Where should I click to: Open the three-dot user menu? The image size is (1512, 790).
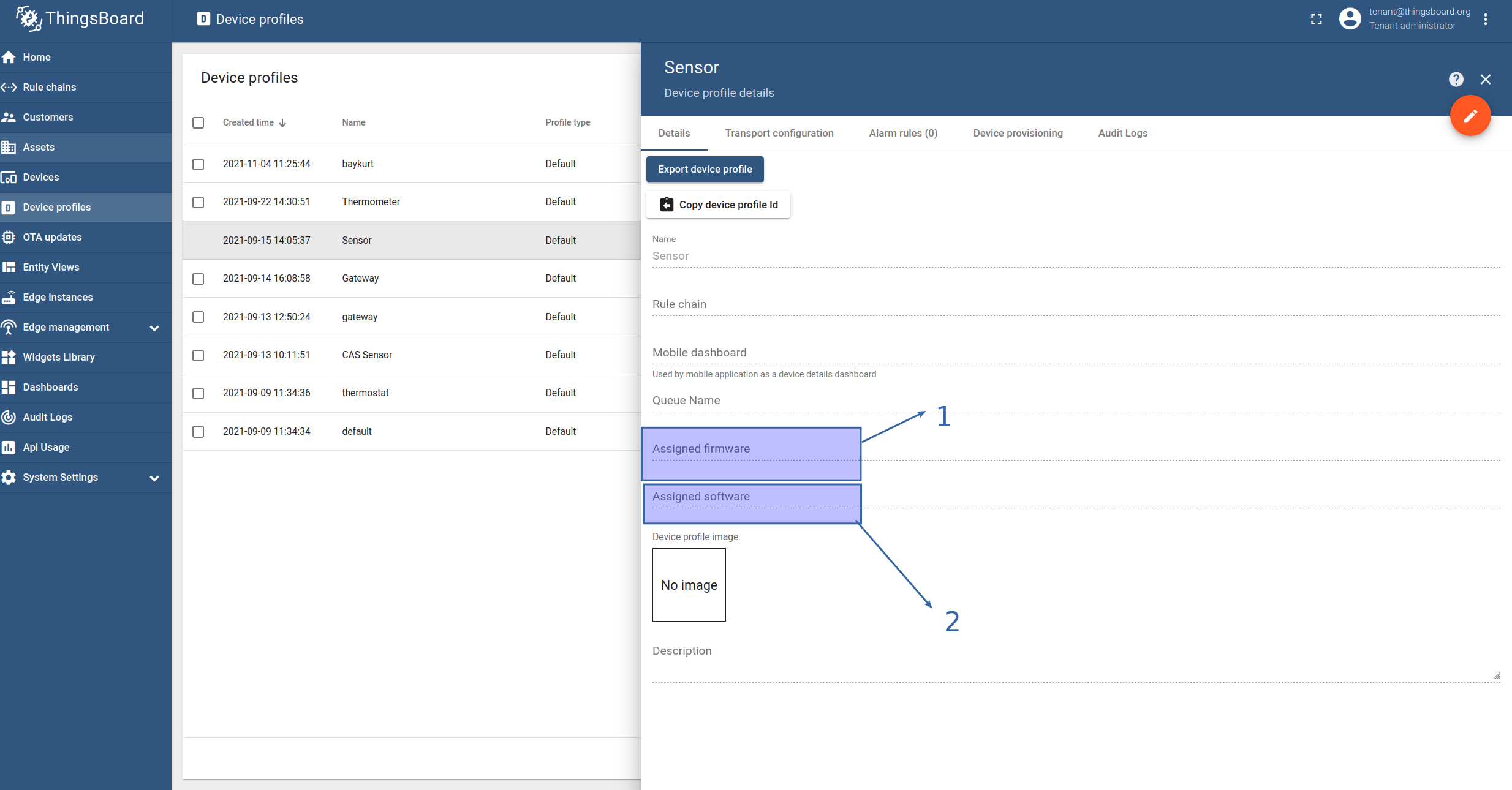point(1485,20)
